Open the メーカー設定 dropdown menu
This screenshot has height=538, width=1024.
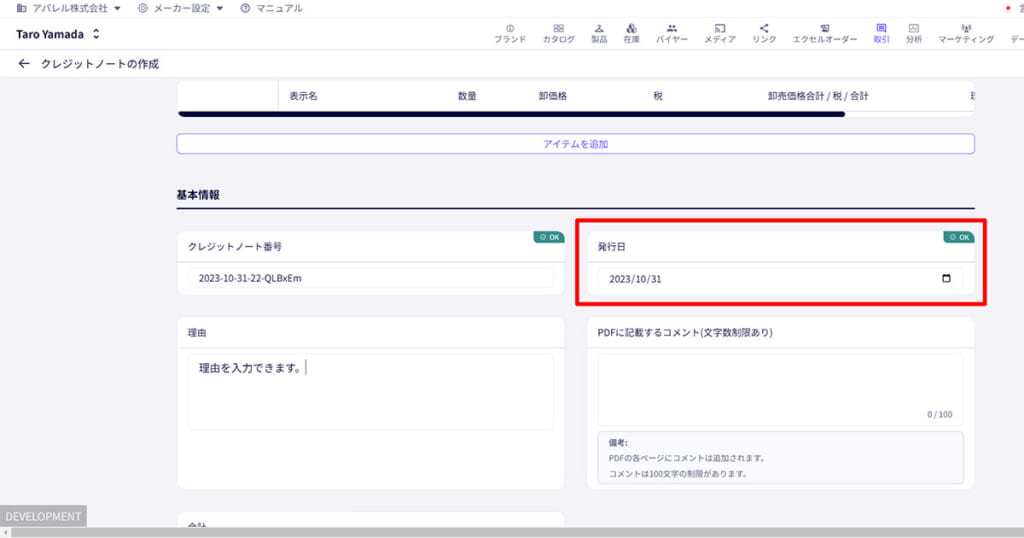(181, 8)
